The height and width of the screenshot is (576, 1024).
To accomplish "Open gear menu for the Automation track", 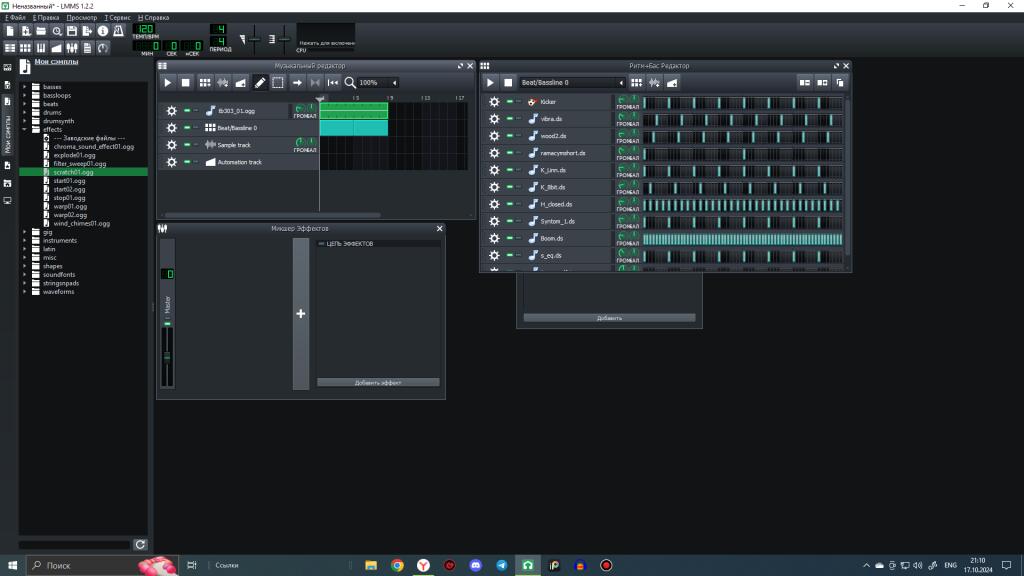I will click(x=171, y=162).
